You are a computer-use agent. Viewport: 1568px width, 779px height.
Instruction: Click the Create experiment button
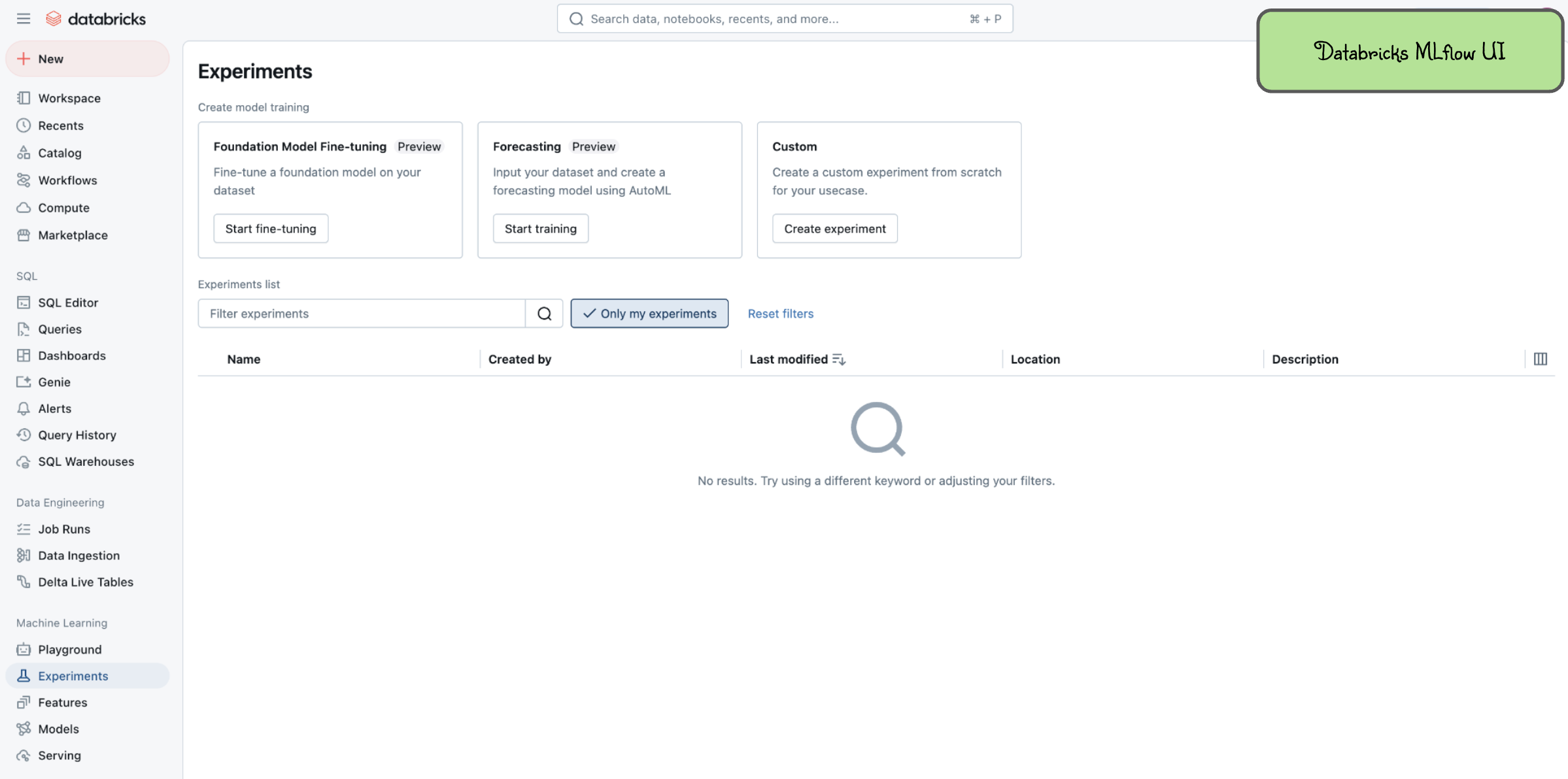coord(834,228)
